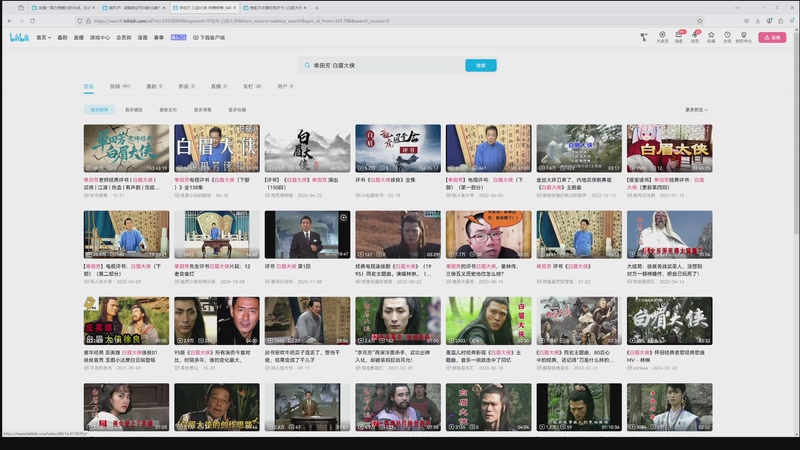Click the site security lock icon
This screenshot has width=800, height=450.
point(88,21)
